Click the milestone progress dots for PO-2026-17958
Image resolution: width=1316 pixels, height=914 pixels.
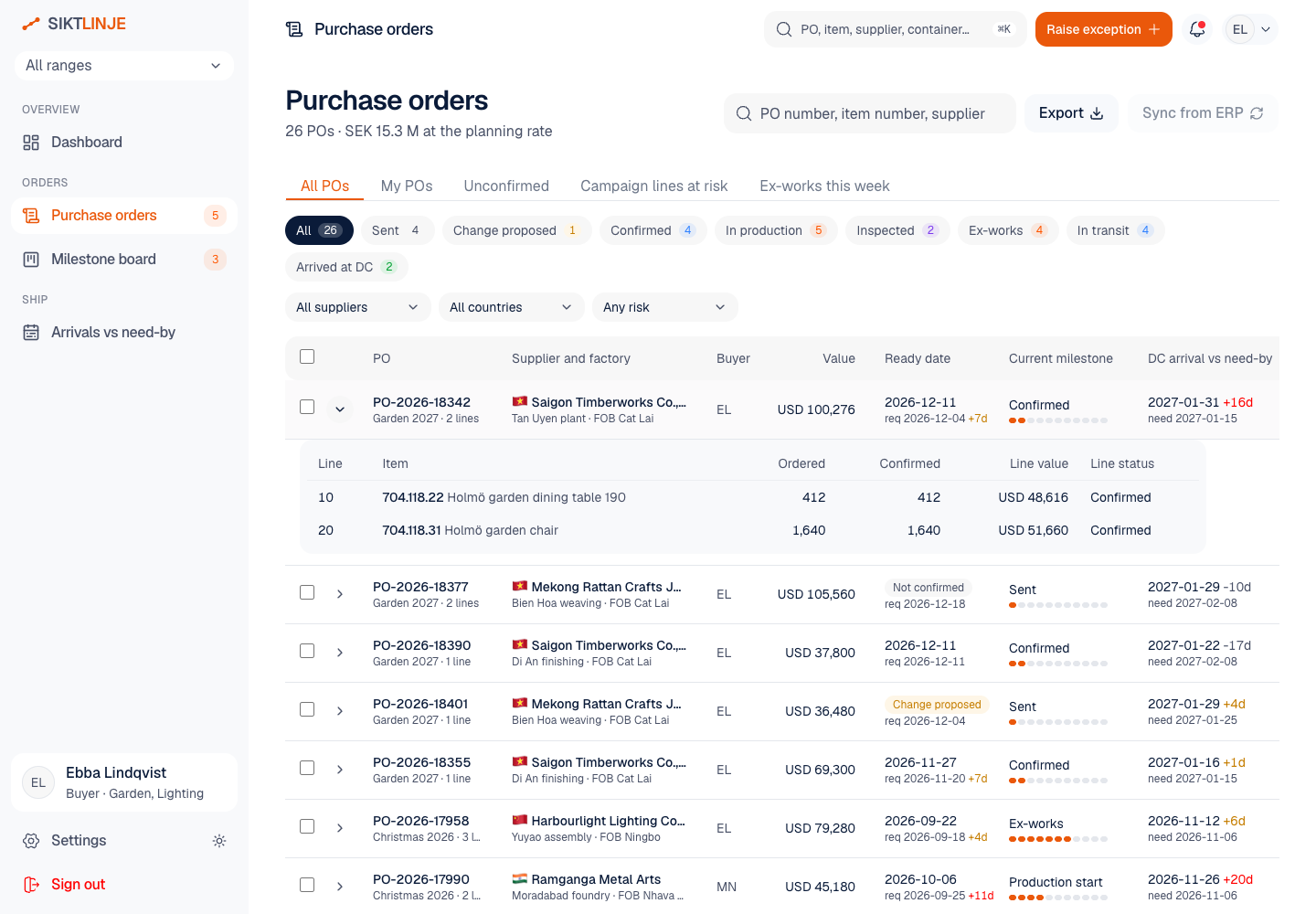click(x=1058, y=839)
